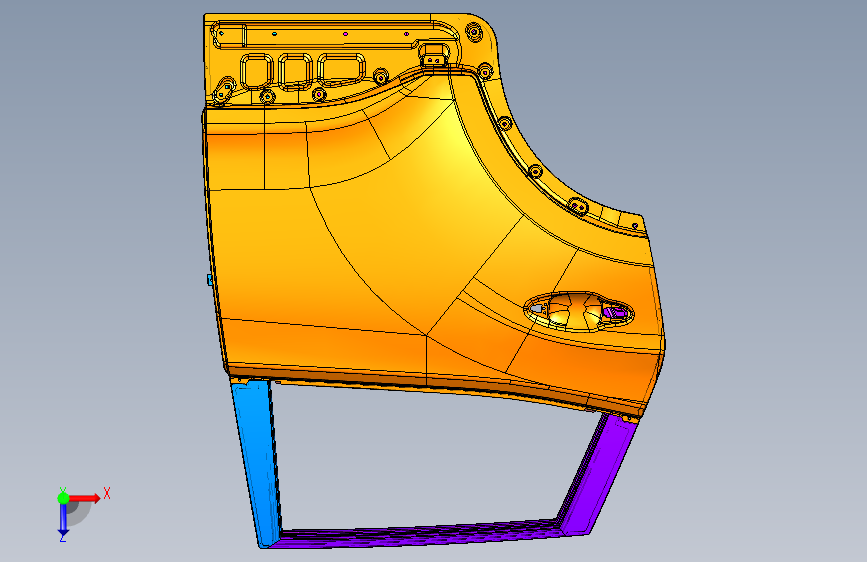Click the green Y axis dot on the triad
Image resolution: width=867 pixels, height=562 pixels.
pyautogui.click(x=63, y=498)
